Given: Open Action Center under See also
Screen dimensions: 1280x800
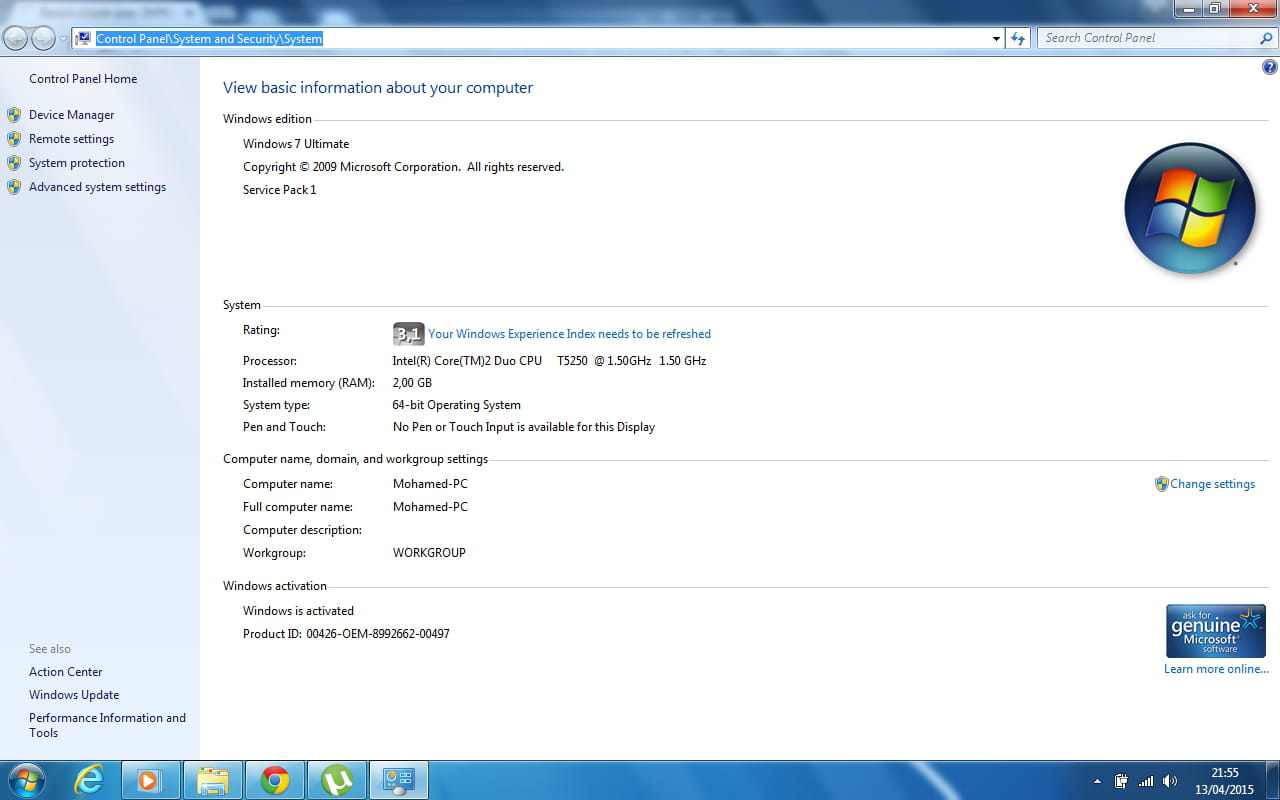Looking at the screenshot, I should [x=65, y=672].
